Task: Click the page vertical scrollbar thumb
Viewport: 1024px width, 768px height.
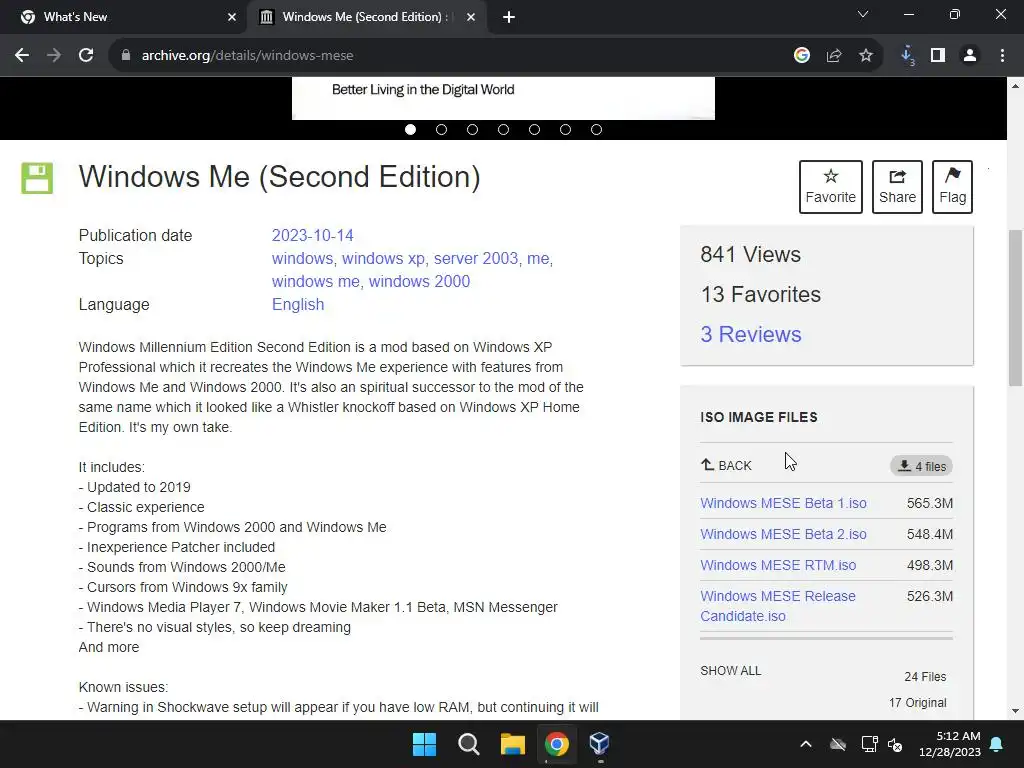Action: click(1015, 308)
